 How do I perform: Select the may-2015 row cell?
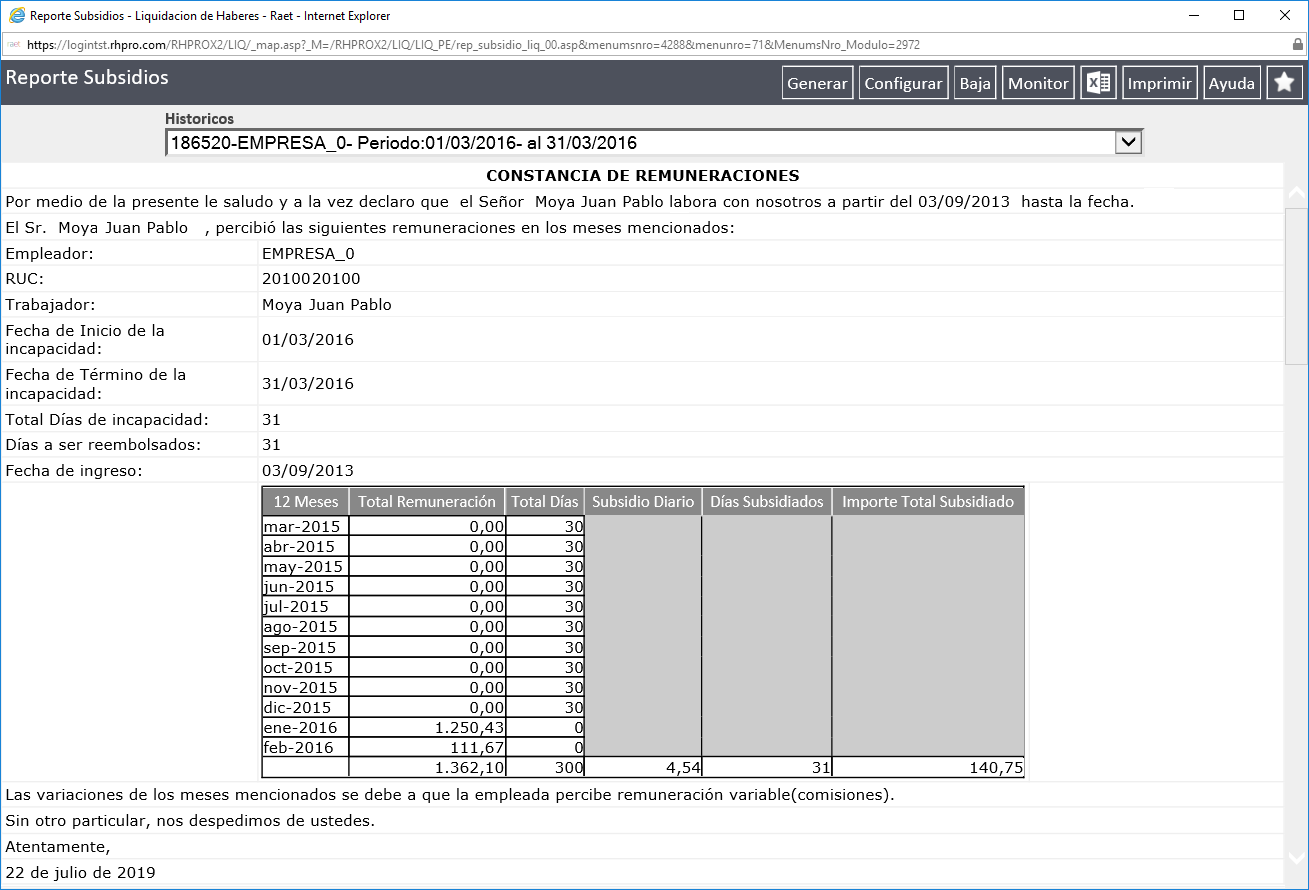(x=305, y=566)
